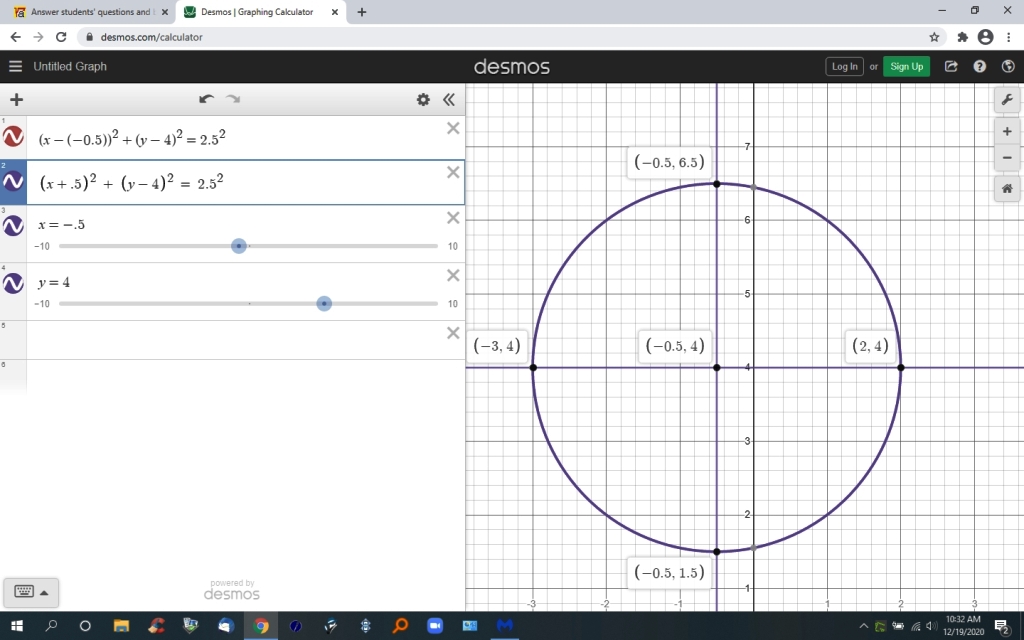Click the green Sign Up button
Image resolution: width=1024 pixels, height=640 pixels.
click(906, 67)
